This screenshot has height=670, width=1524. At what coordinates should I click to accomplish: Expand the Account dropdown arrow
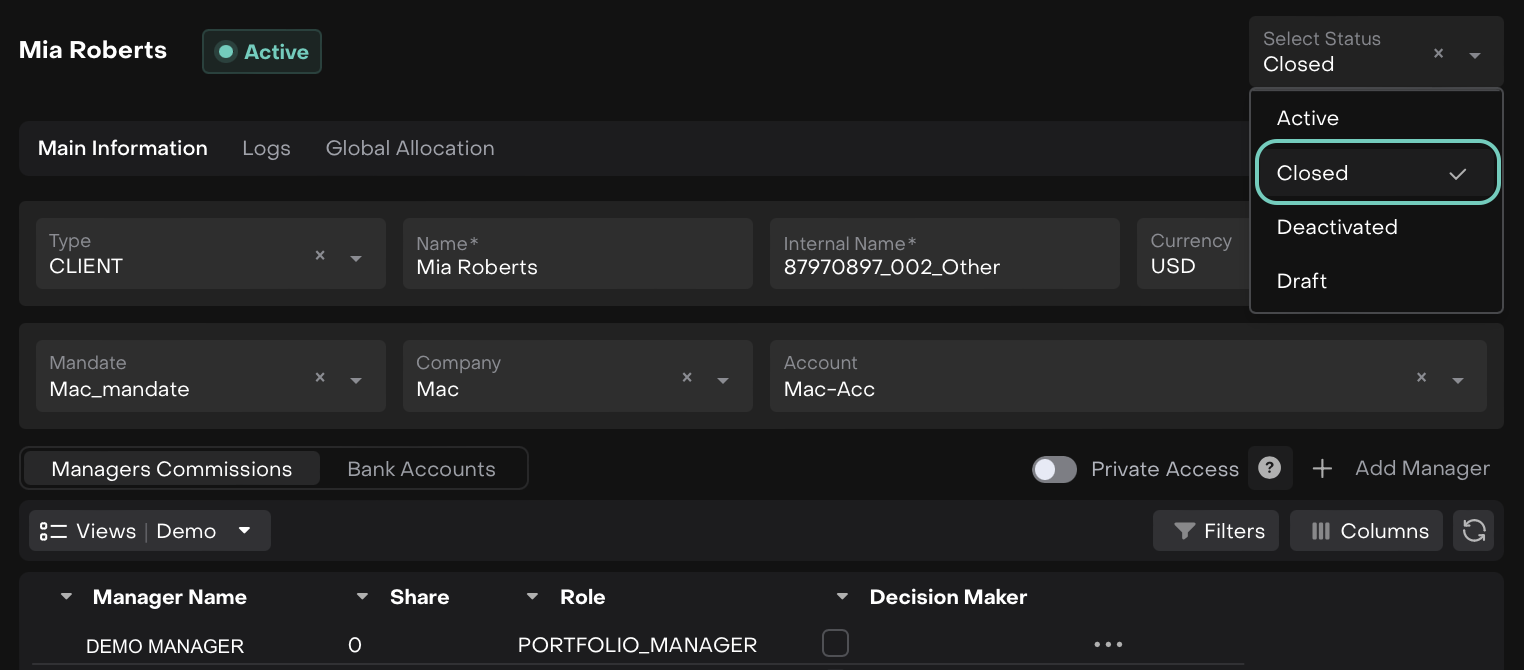coord(1458,380)
